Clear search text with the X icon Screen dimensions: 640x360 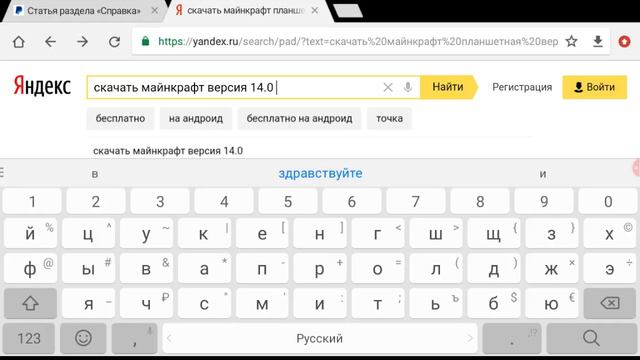[388, 87]
